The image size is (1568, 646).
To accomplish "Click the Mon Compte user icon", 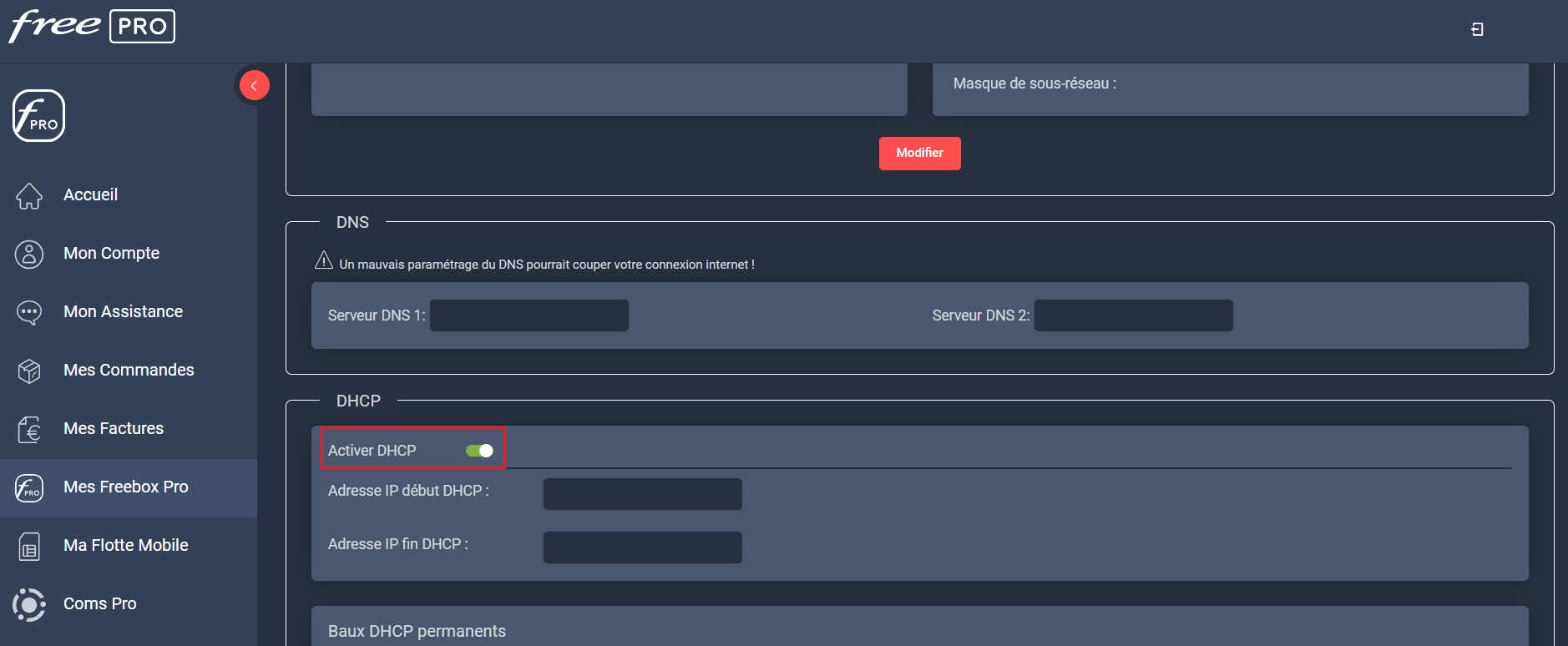I will (x=29, y=254).
